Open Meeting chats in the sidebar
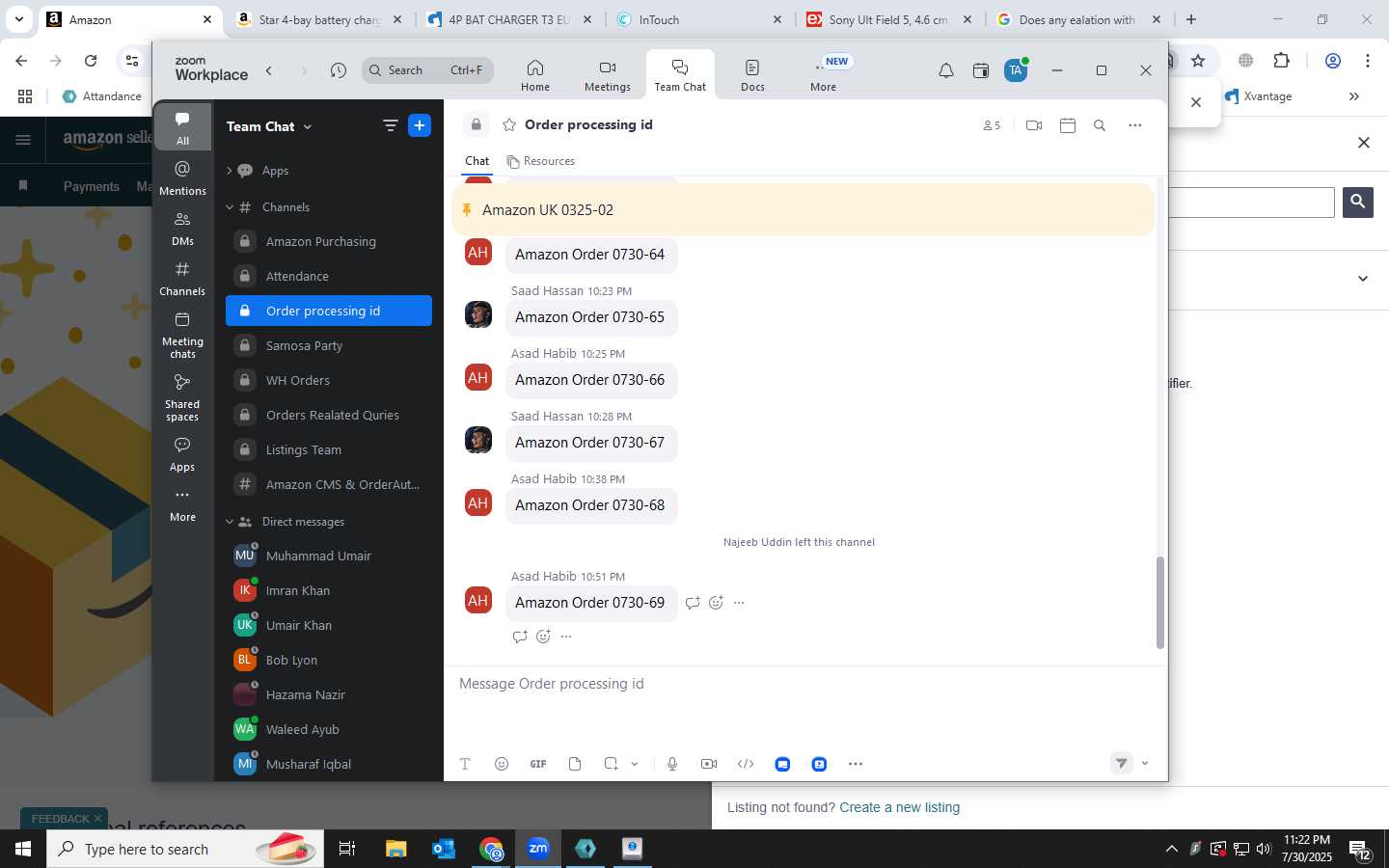Screen dimensions: 1389x868 182,335
